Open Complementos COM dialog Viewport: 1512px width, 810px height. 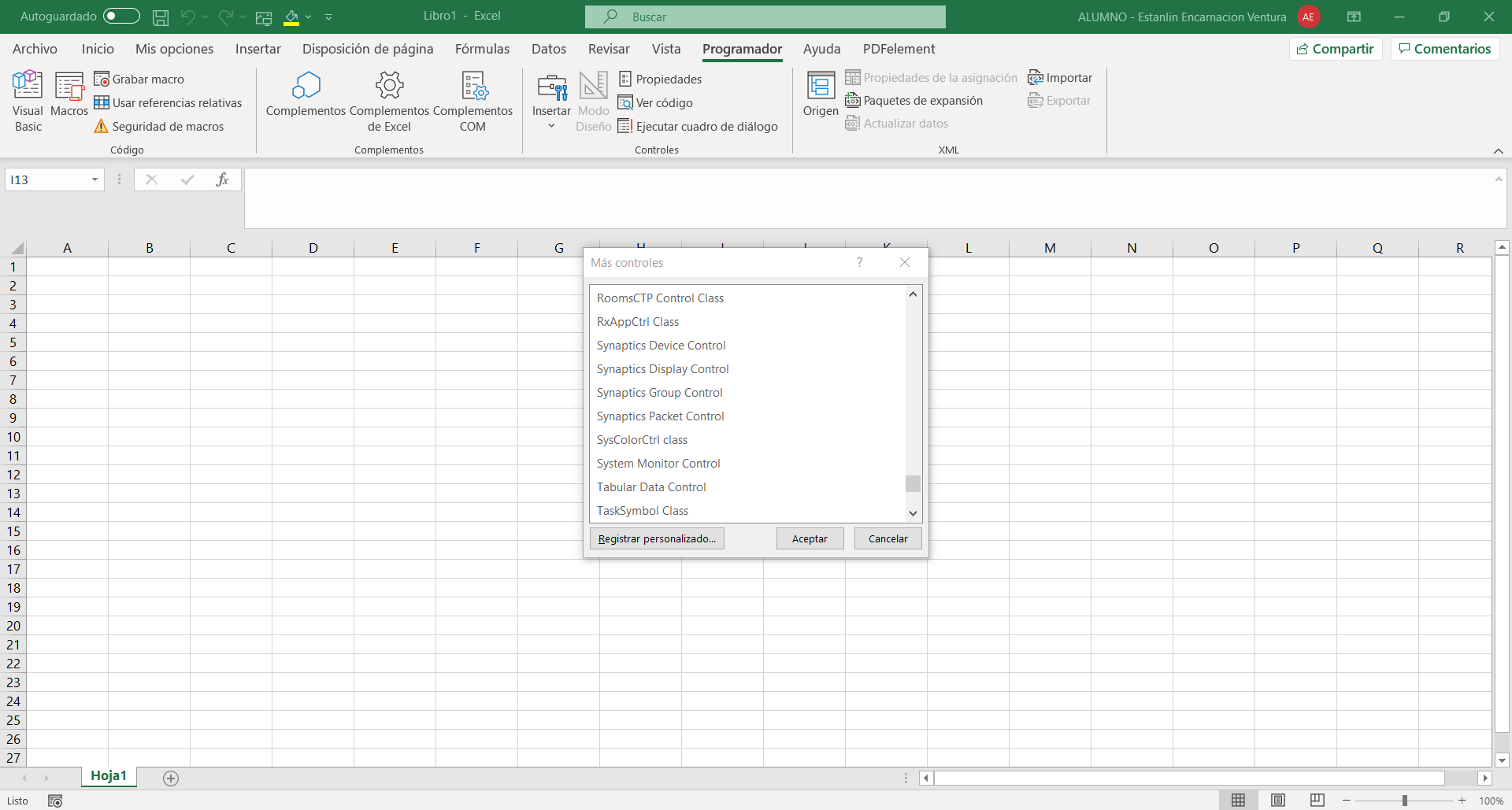[472, 102]
